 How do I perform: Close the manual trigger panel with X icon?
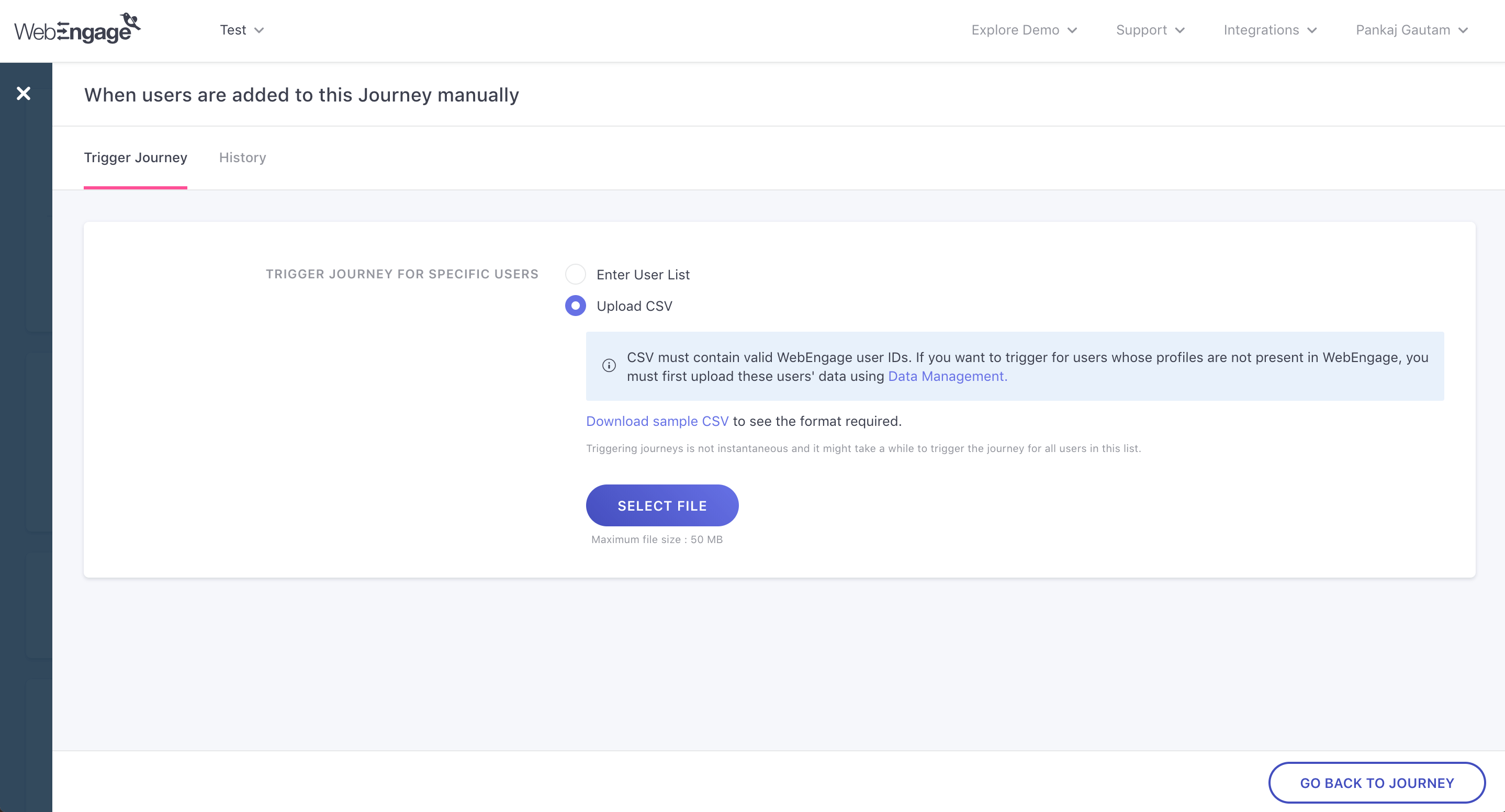(x=24, y=94)
